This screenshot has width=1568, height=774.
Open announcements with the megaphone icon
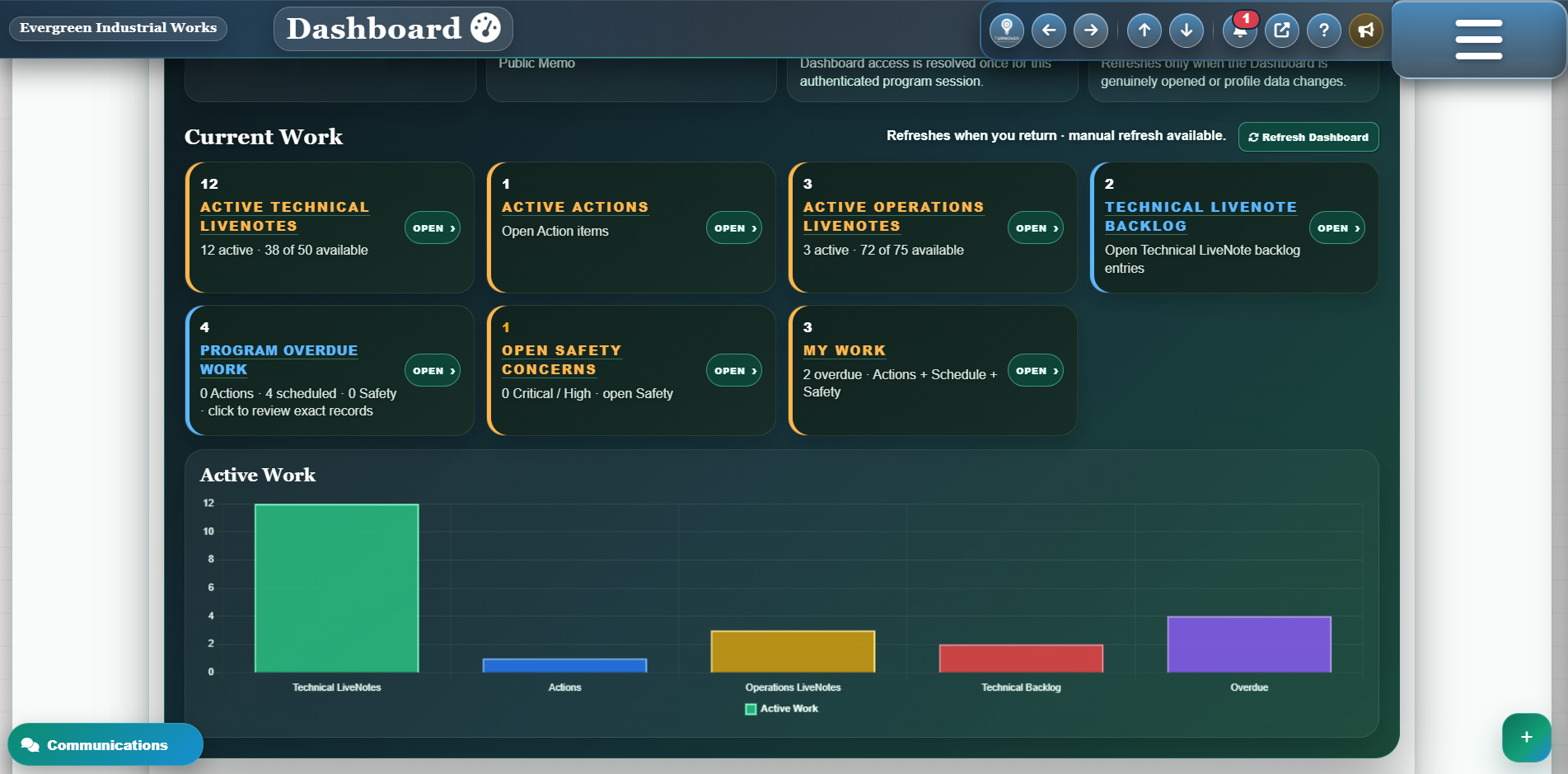coord(1366,30)
